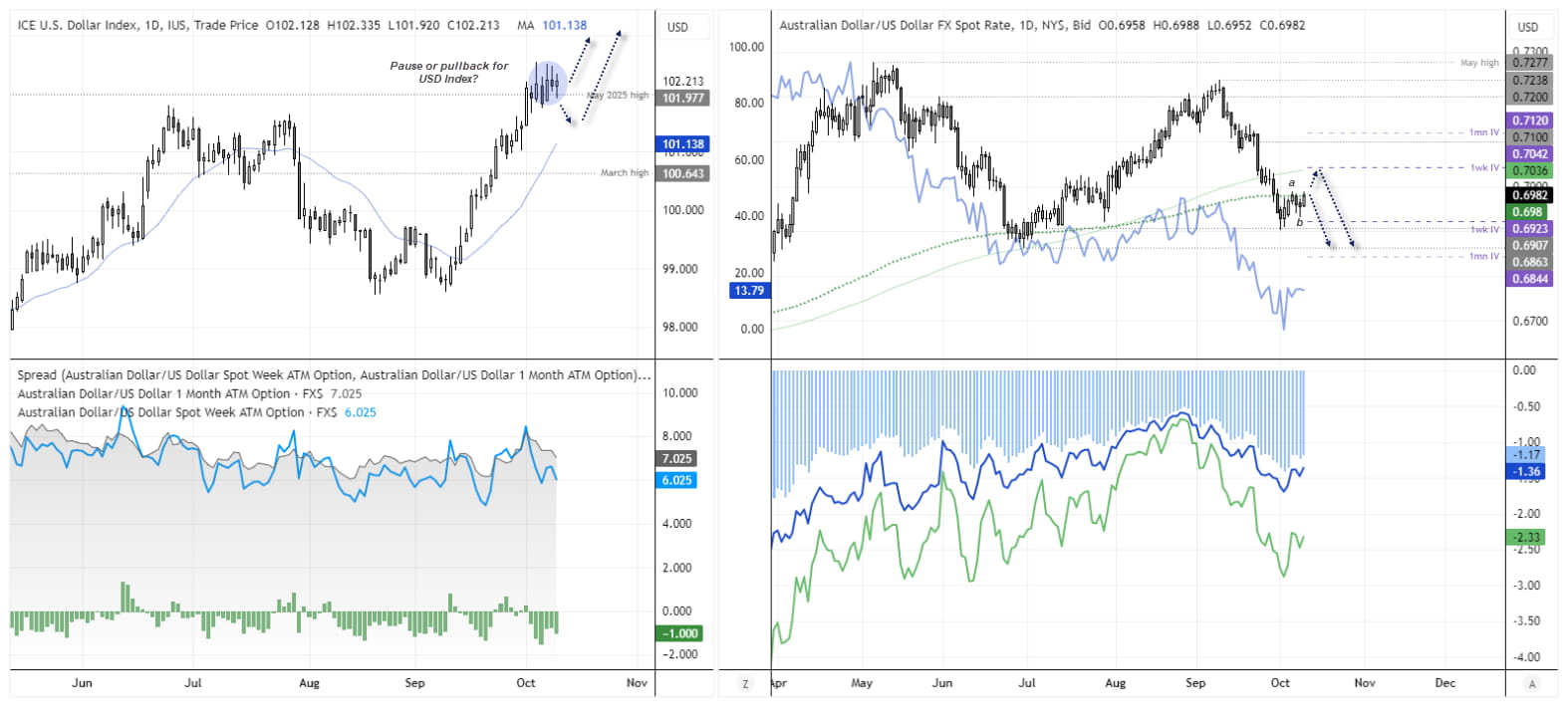Select "Dec" on the AUD/USD time axis
1568x727 pixels.
1445,683
